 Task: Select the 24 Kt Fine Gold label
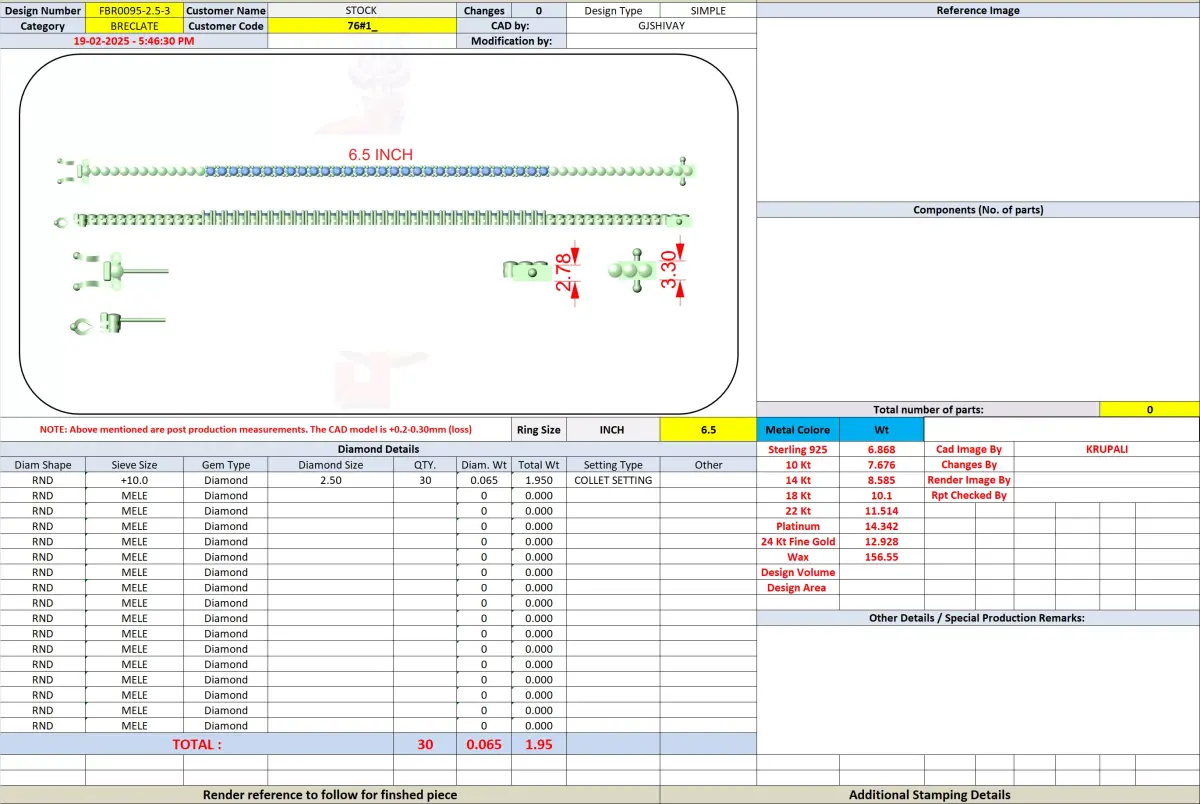click(x=798, y=541)
